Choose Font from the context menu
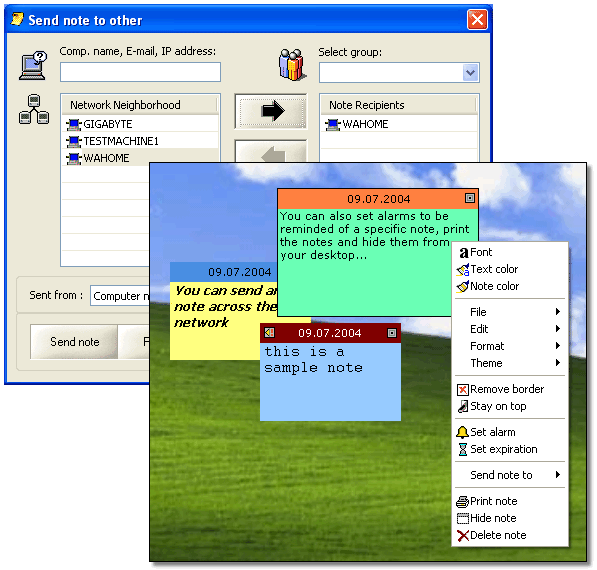Screen dimensions: 597x570 pos(510,252)
